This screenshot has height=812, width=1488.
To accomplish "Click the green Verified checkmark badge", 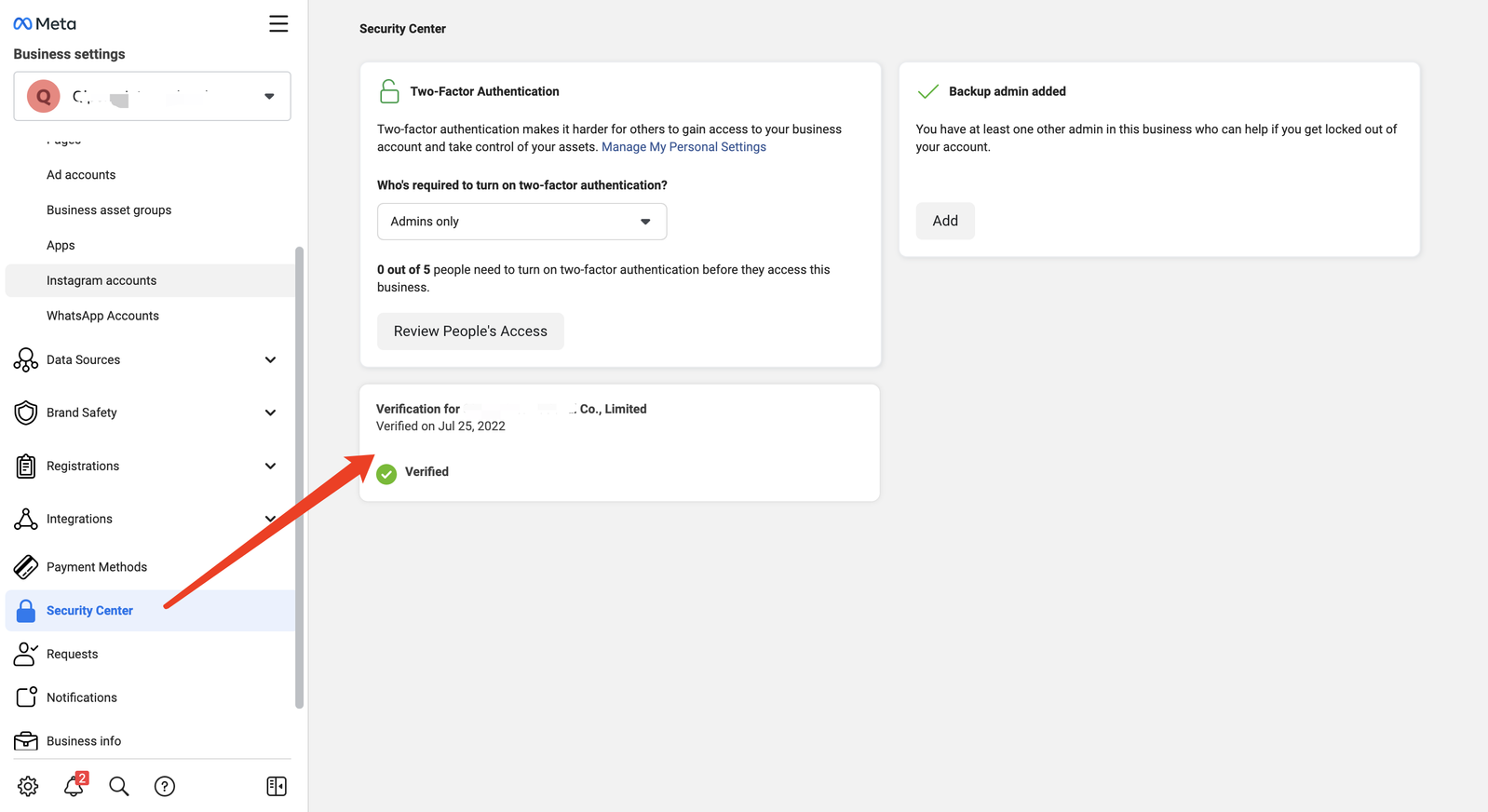I will [x=386, y=474].
